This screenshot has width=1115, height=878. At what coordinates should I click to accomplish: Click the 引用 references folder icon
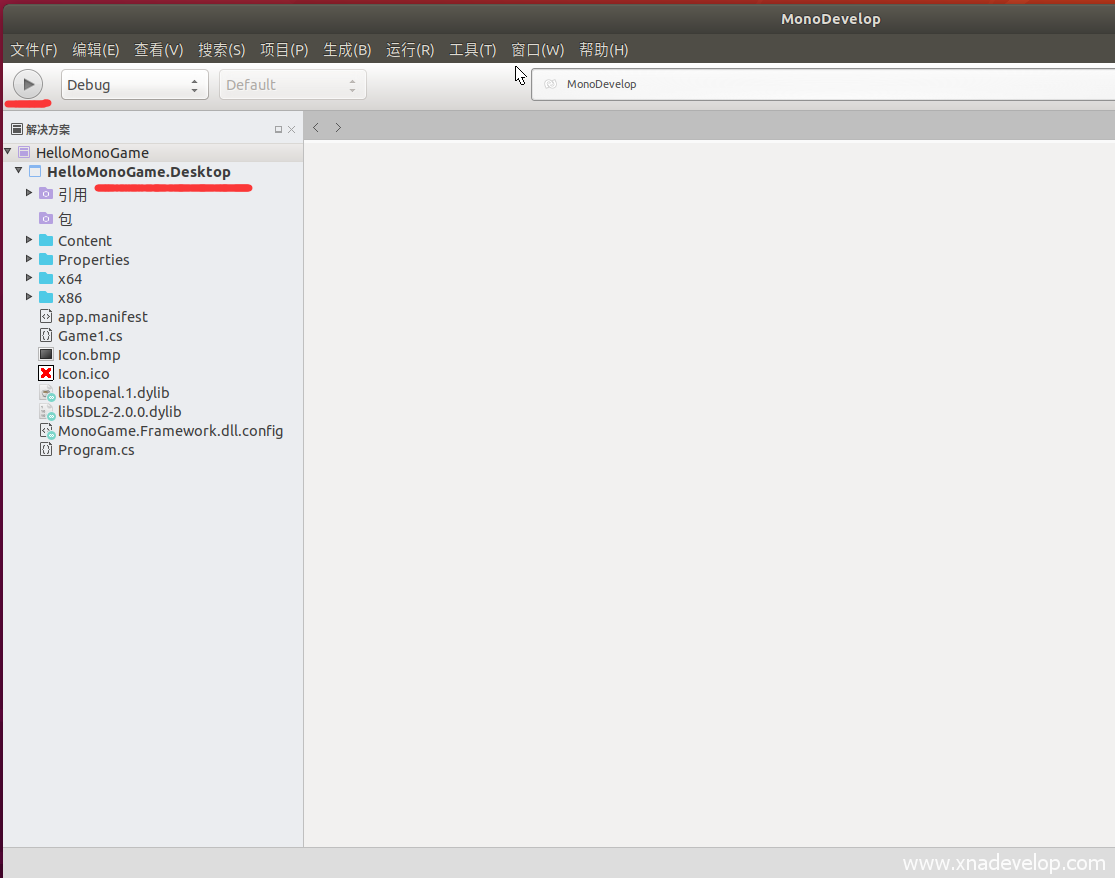tap(46, 194)
